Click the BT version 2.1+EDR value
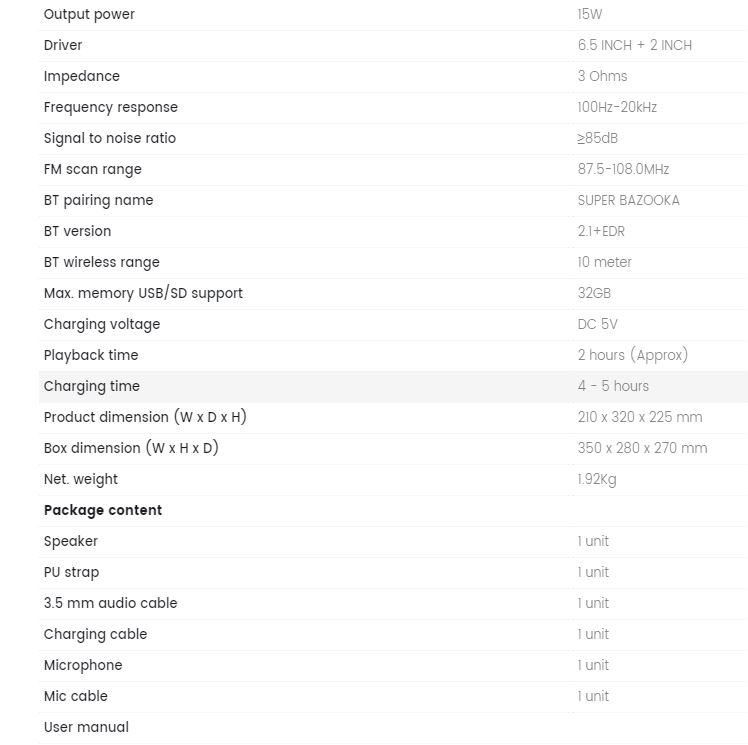 pos(601,231)
